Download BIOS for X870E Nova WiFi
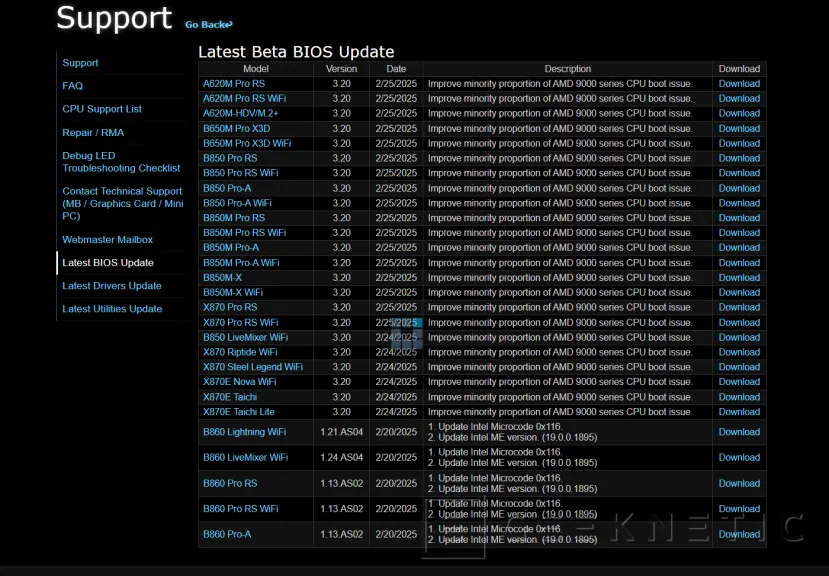829x576 pixels. [x=739, y=382]
